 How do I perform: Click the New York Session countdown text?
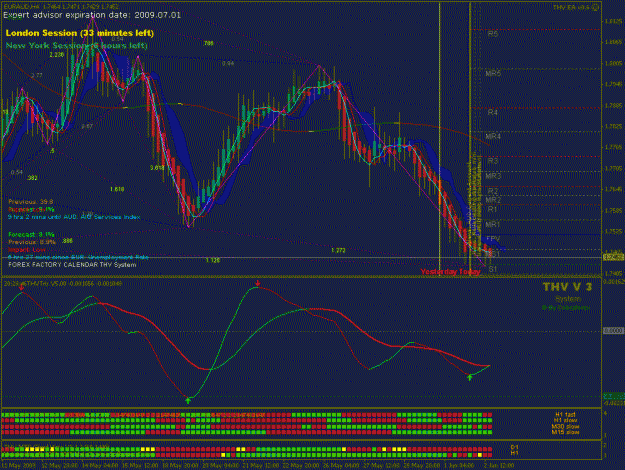77,45
